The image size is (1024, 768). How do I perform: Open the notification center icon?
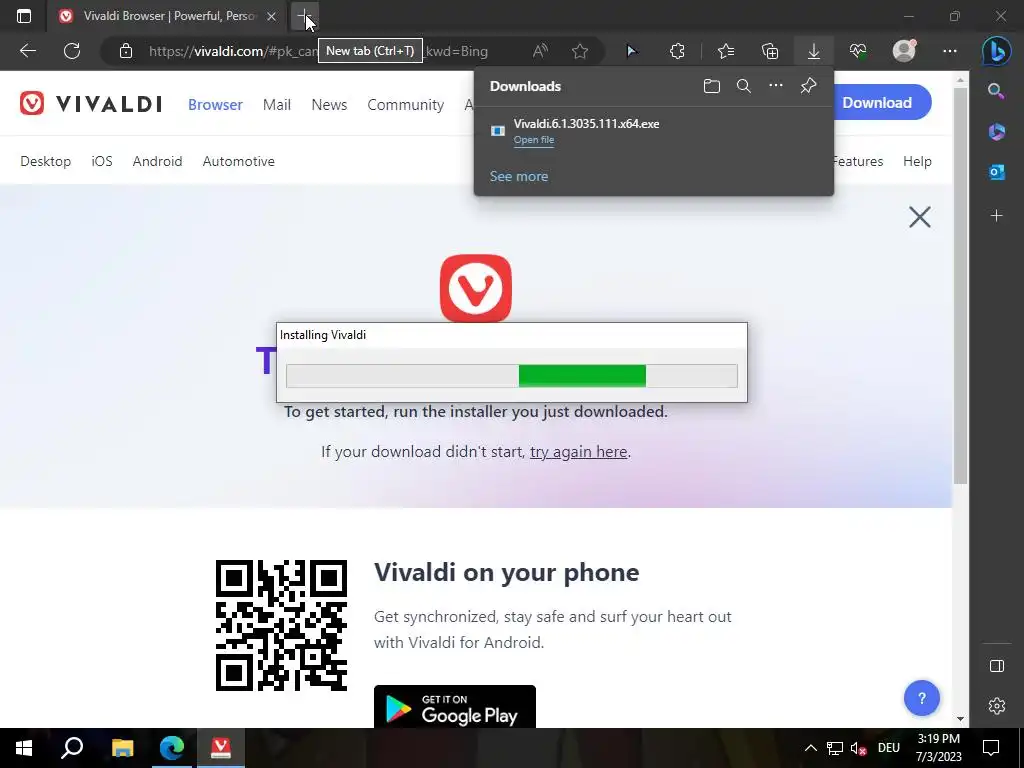991,748
